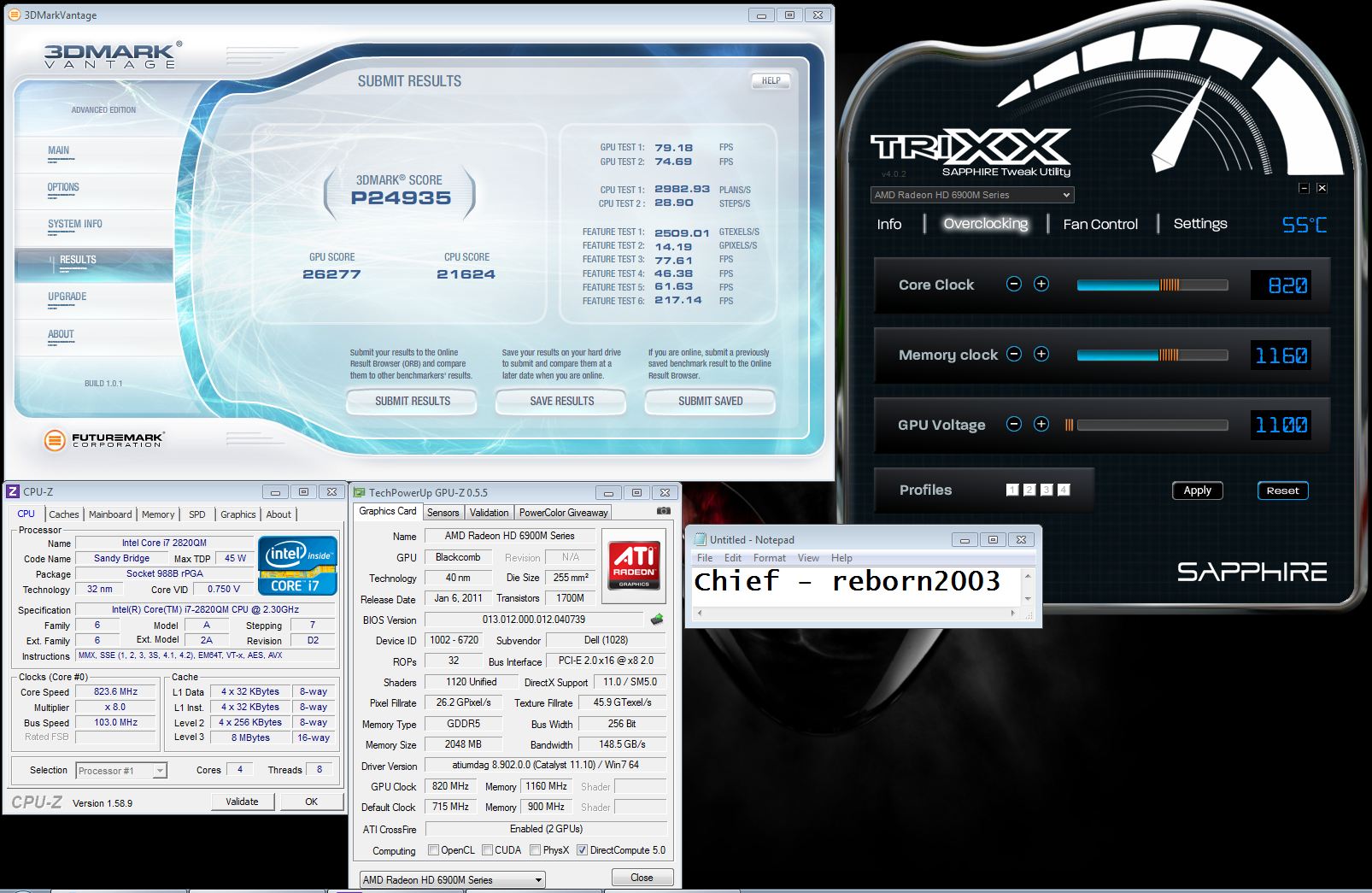This screenshot has height=893, width=1372.
Task: Click the OK button in CPU-Z
Action: click(x=312, y=802)
